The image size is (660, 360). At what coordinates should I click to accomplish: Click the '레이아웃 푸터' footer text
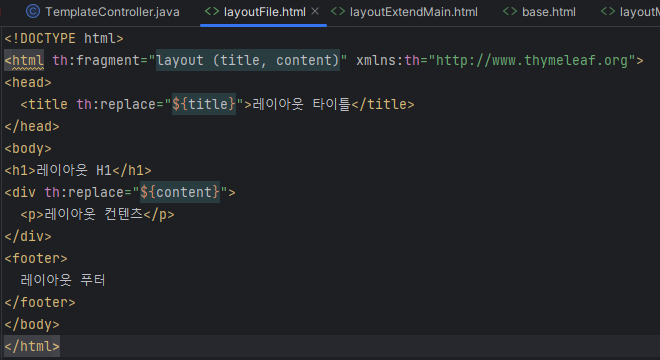[63, 280]
